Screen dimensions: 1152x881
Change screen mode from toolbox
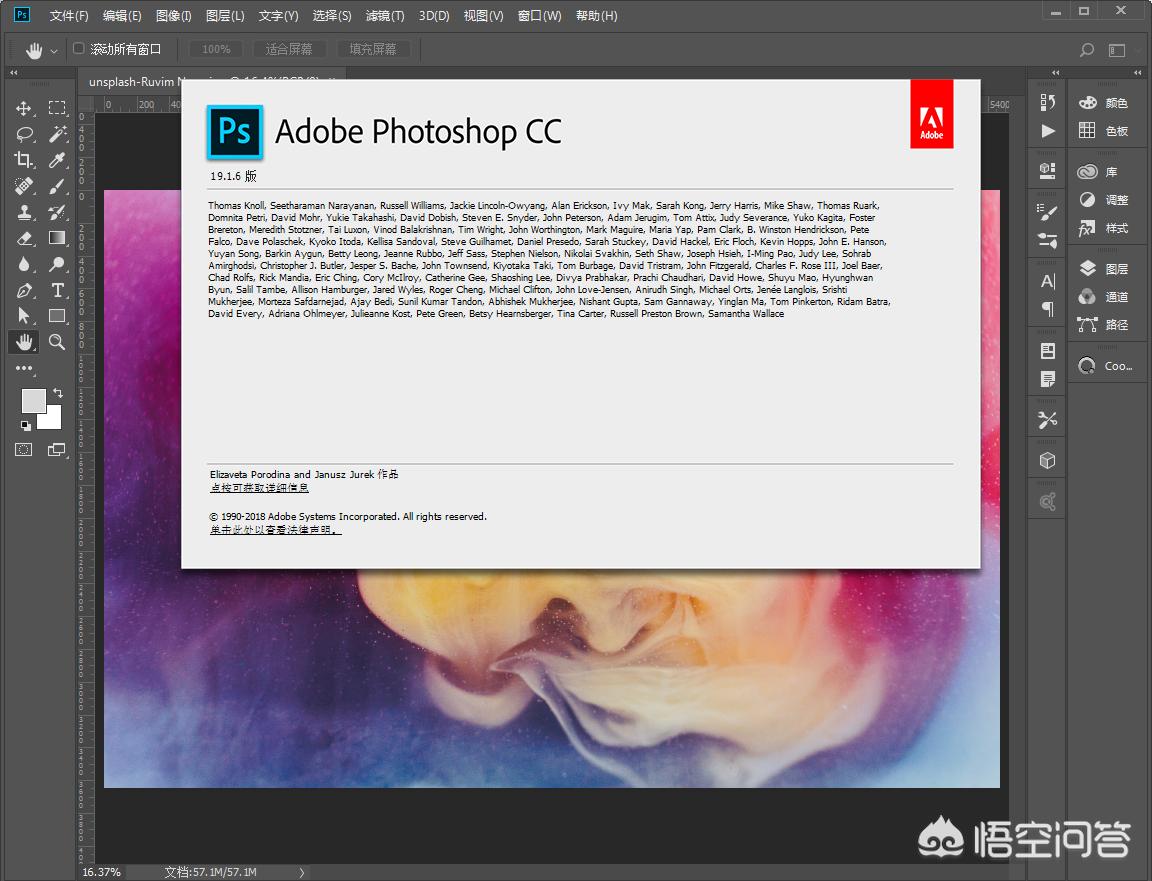57,450
